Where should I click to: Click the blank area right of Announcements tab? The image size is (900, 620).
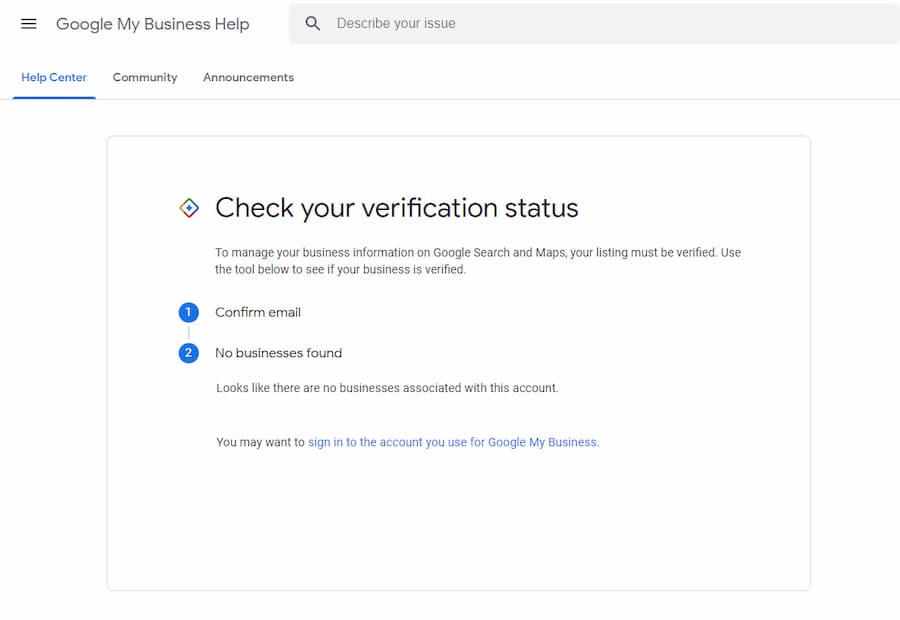600,77
